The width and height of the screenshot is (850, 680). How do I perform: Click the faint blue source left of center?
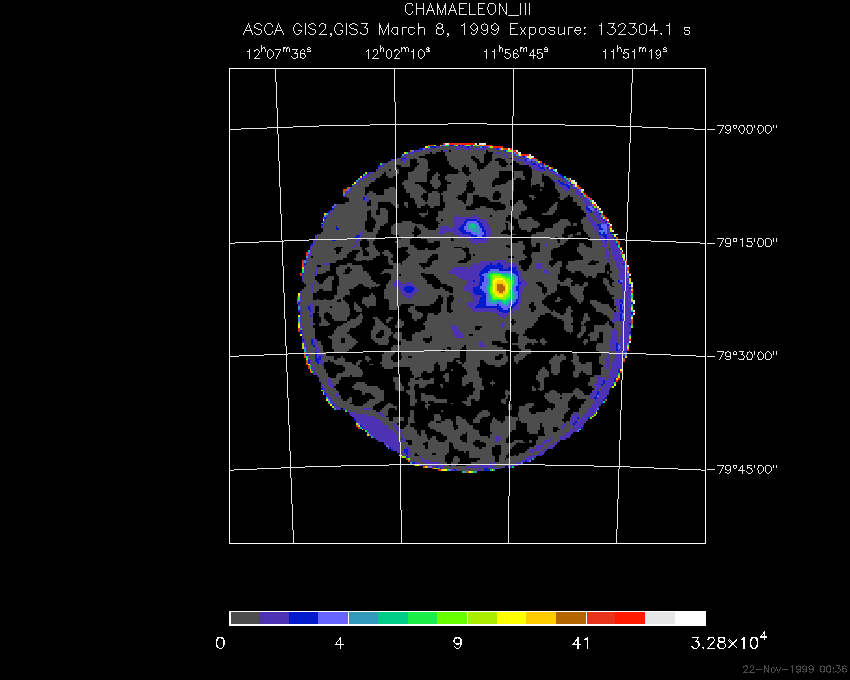coord(409,290)
